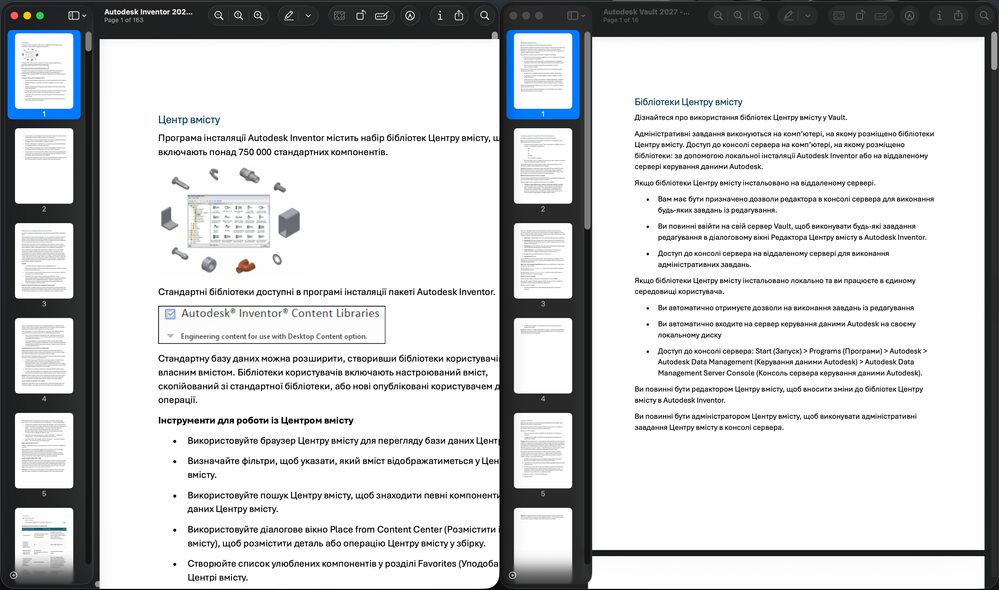999x590 pixels.
Task: Click 'Дізнайтеся про використання бібліотек' sentence
Action: [740, 117]
